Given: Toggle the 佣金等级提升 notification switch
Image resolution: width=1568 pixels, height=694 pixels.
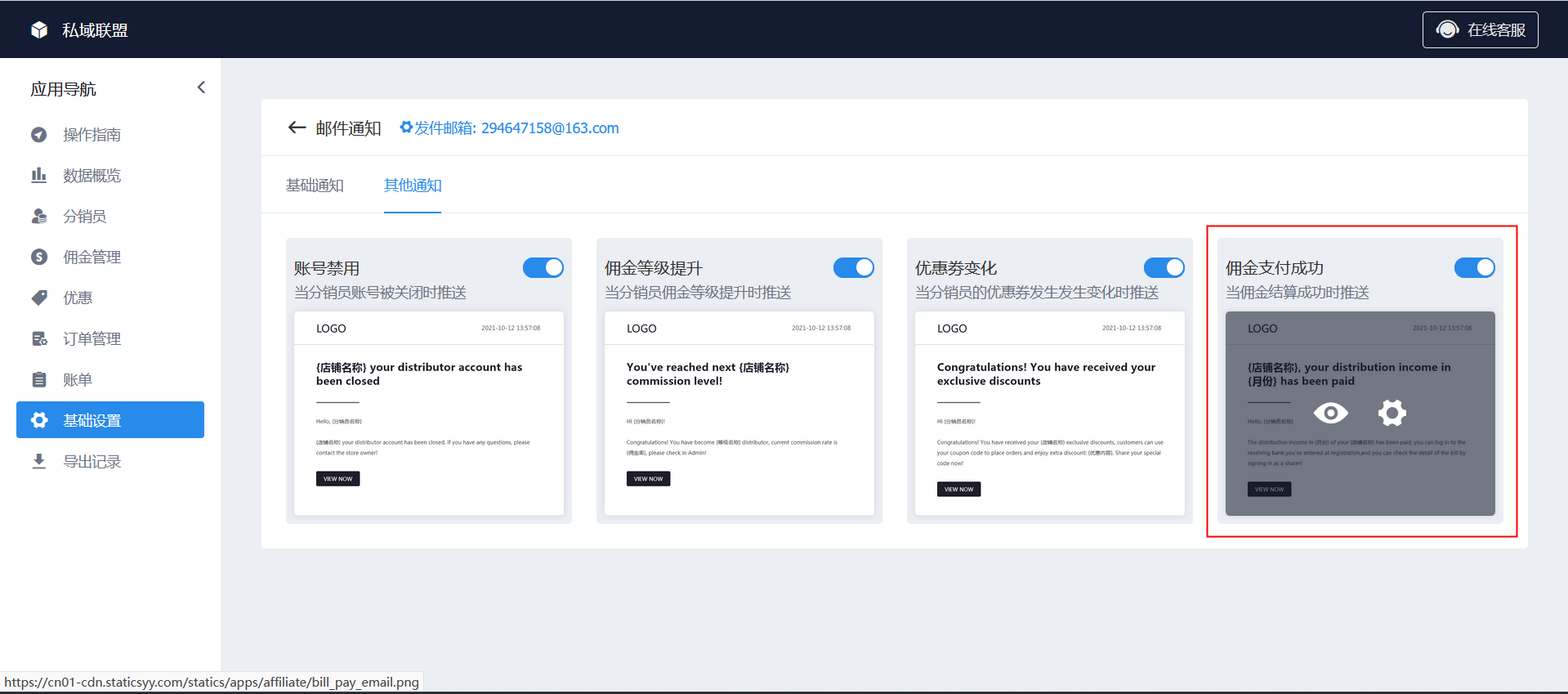Looking at the screenshot, I should click(854, 267).
